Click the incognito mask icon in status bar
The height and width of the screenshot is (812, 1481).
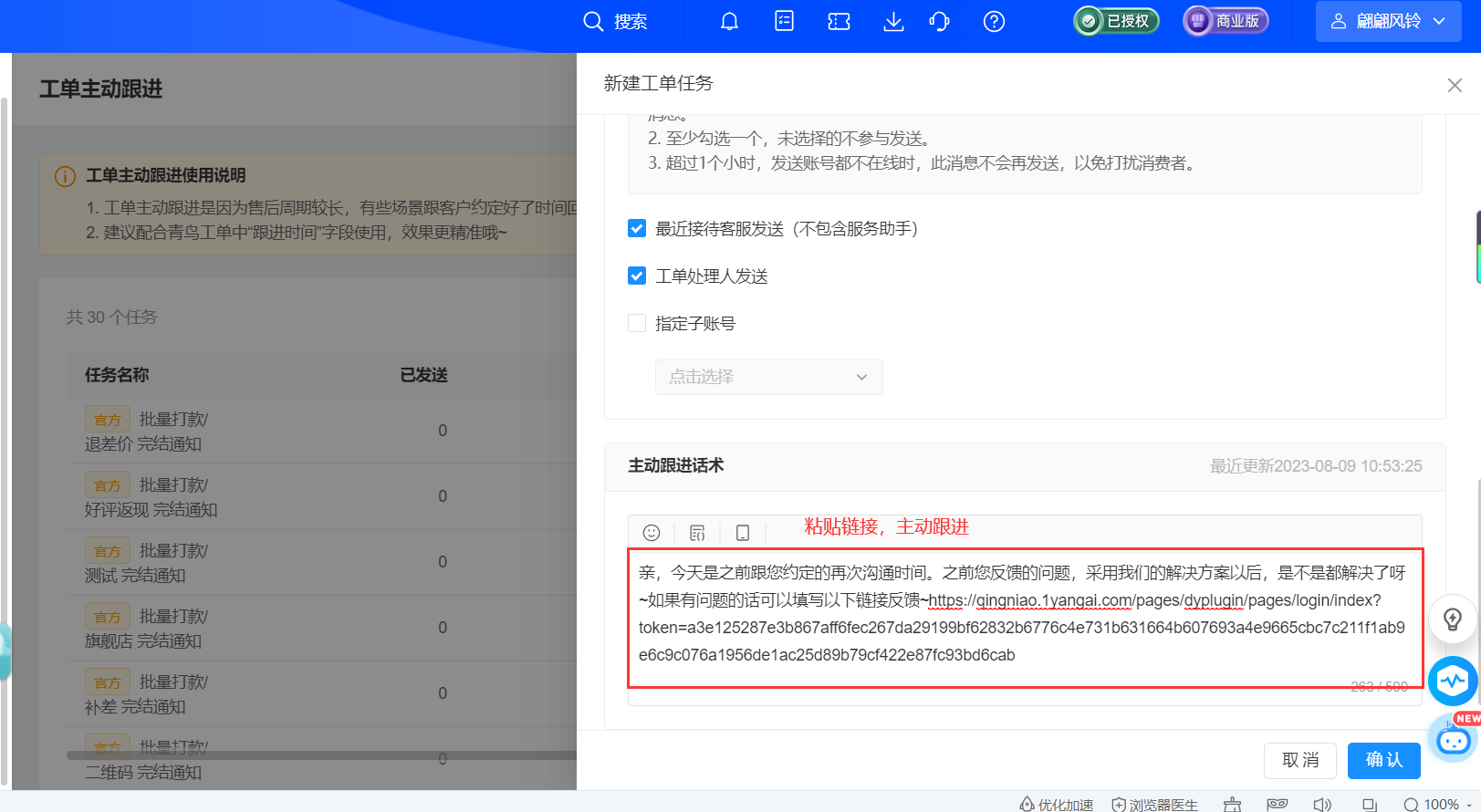point(1278,804)
